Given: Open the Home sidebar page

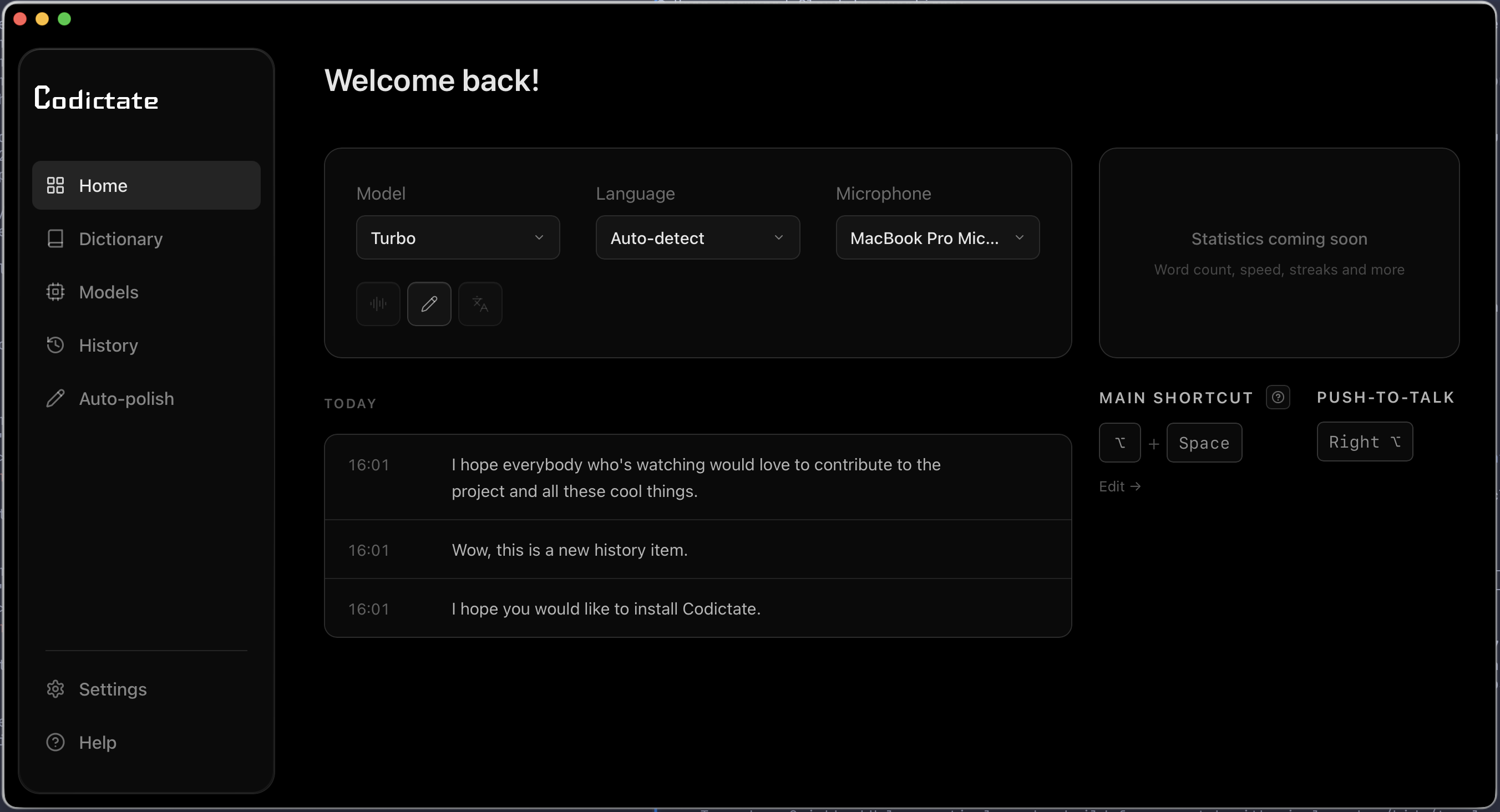Looking at the screenshot, I should tap(146, 185).
